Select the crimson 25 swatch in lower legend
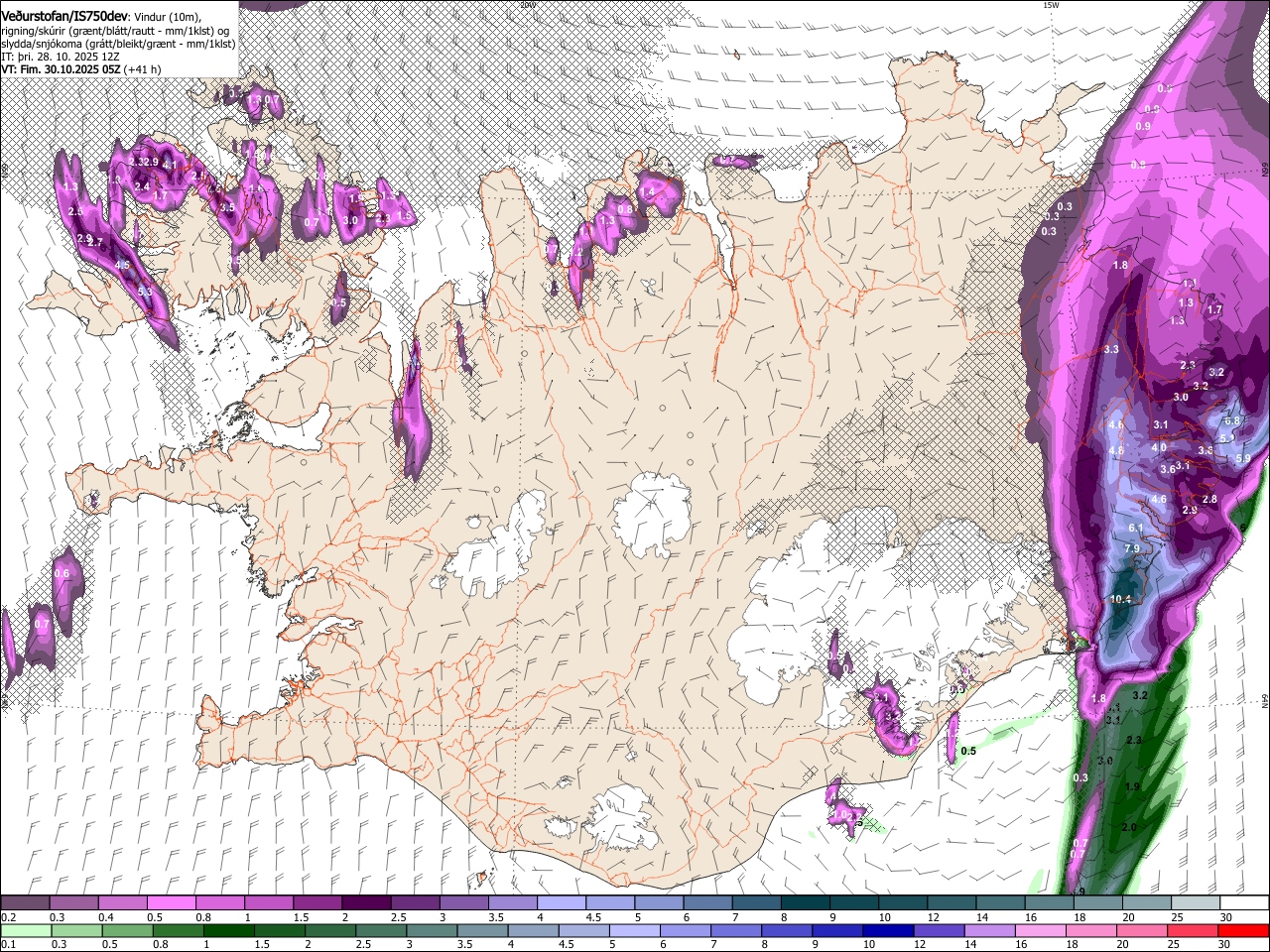Screen dimensions: 1270x952 (1192, 930)
